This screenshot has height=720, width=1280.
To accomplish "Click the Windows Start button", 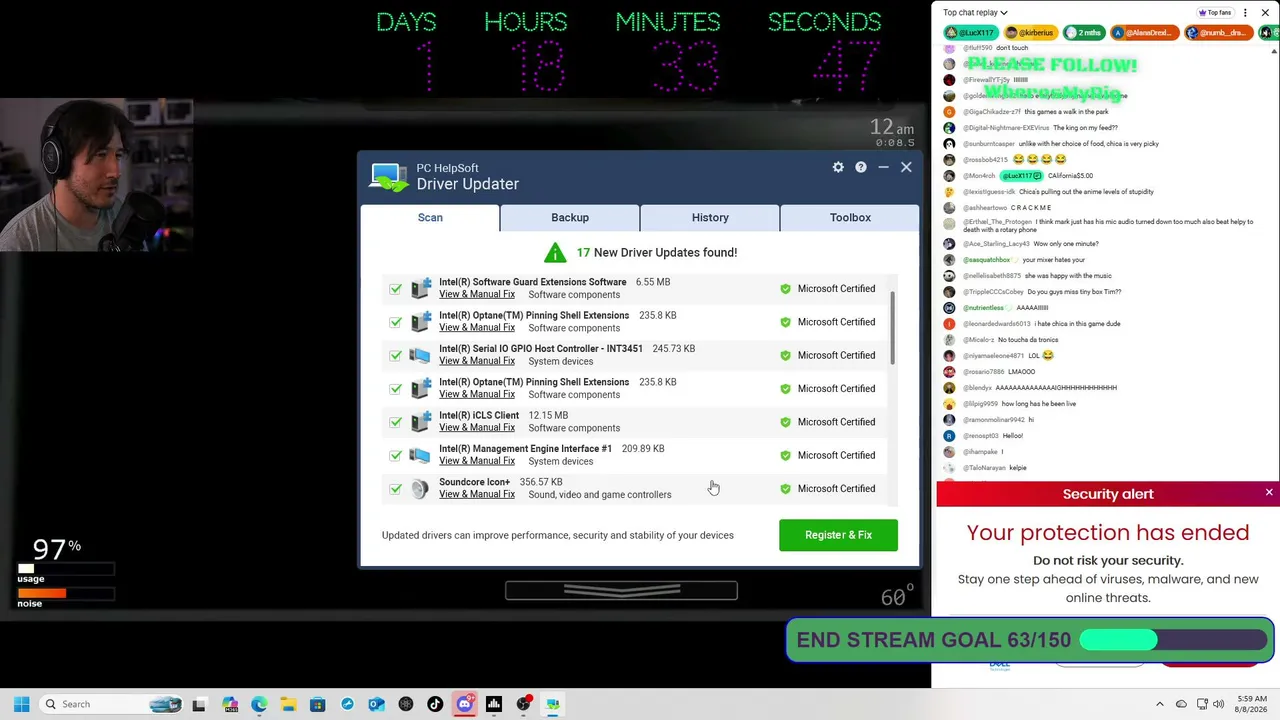I will pos(21,704).
